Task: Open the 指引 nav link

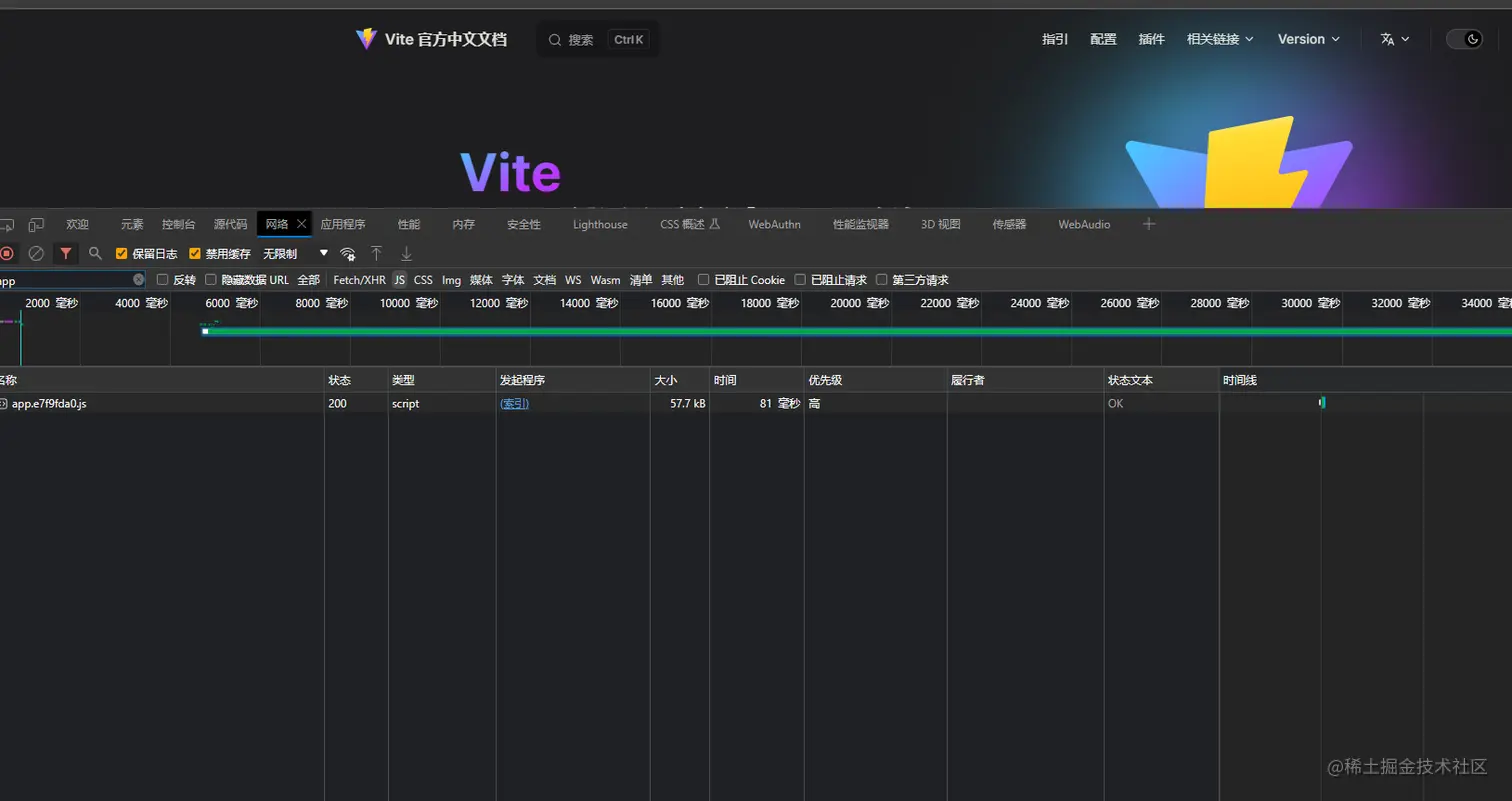Action: 1055,39
